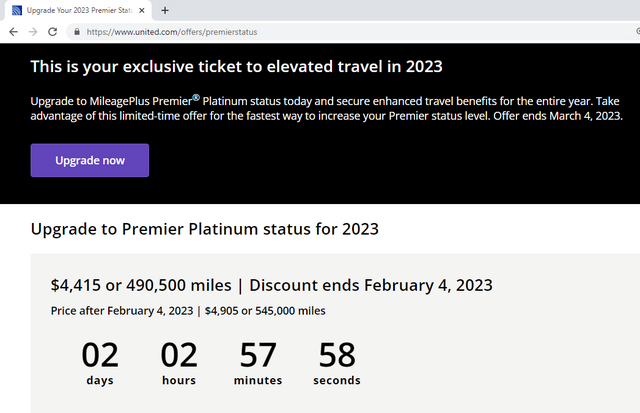Screen dimensions: 640x413
Task: Click the Discount ends February 4, 2023 text
Action: [x=371, y=285]
